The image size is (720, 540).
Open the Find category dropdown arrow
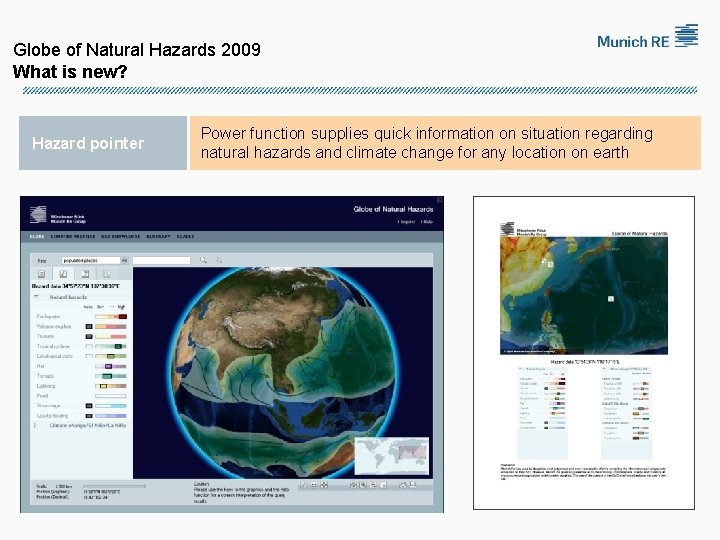point(124,260)
